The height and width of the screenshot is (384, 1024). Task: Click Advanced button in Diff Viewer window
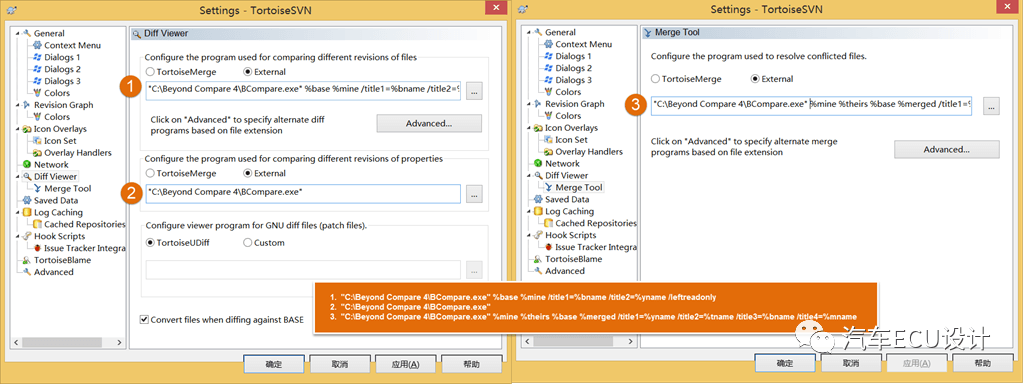(x=429, y=123)
